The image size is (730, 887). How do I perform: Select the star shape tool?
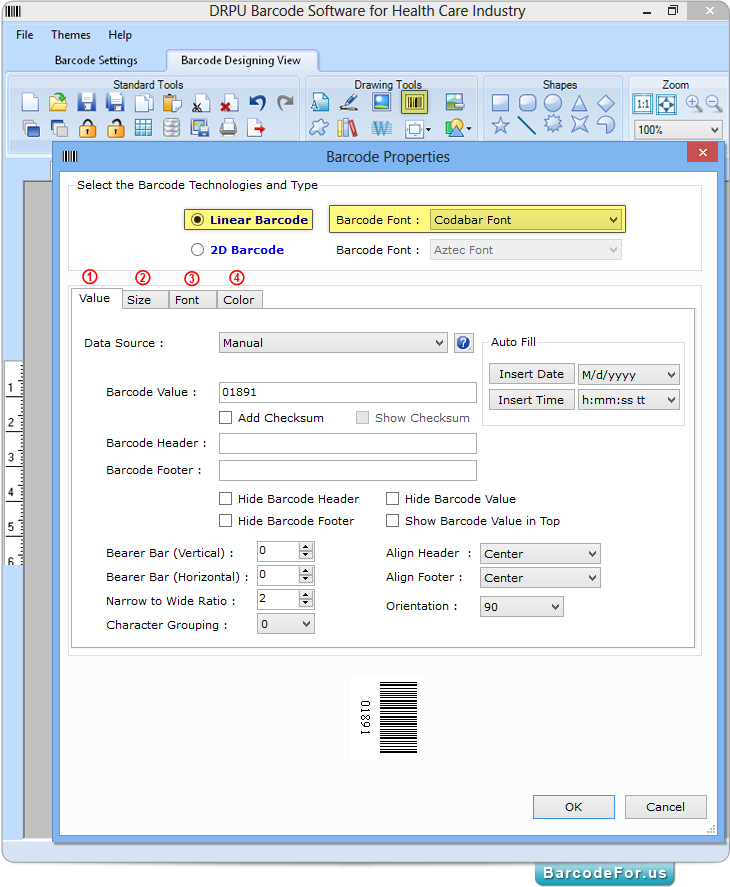[500, 126]
